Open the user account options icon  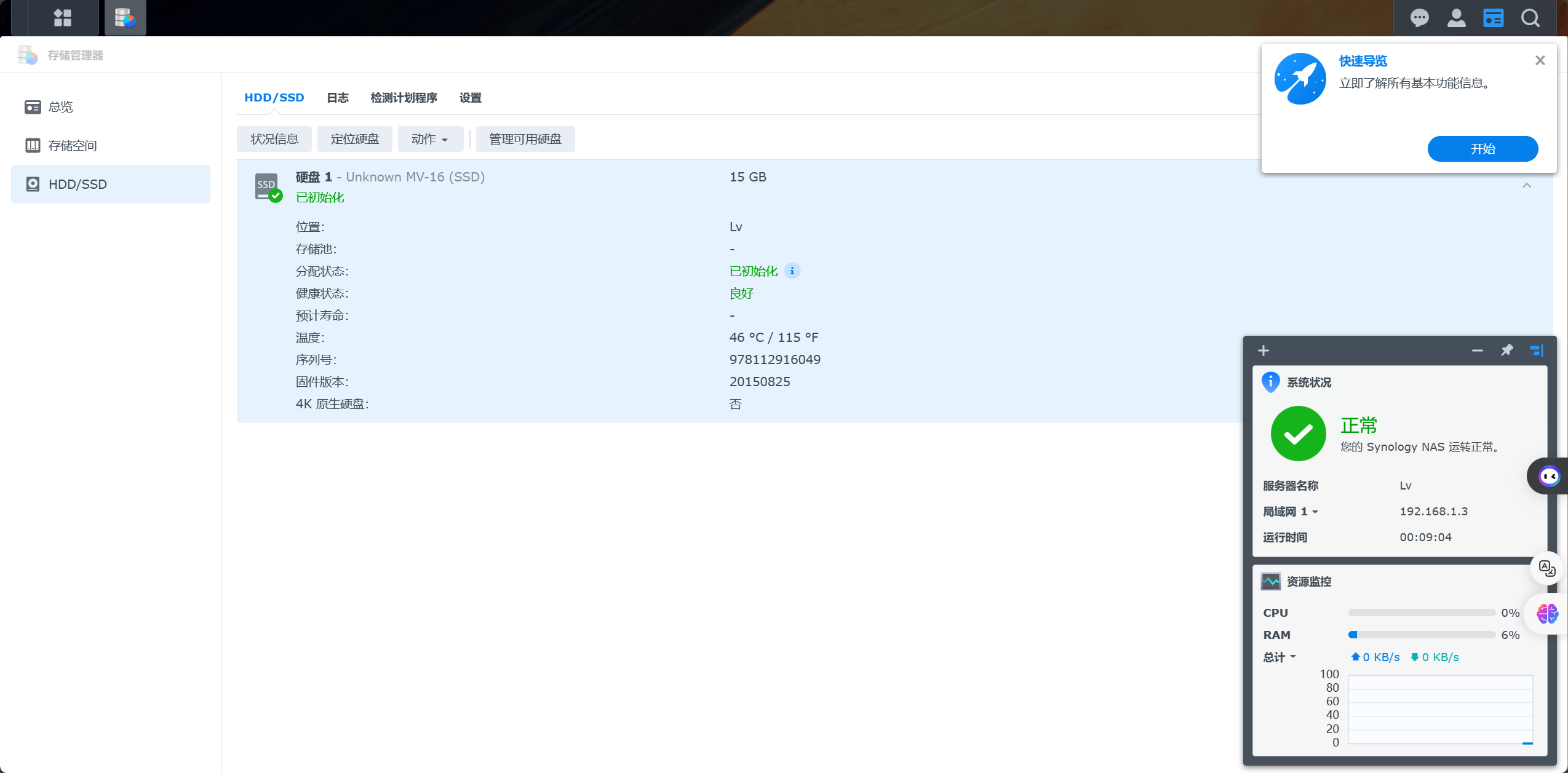click(1456, 18)
